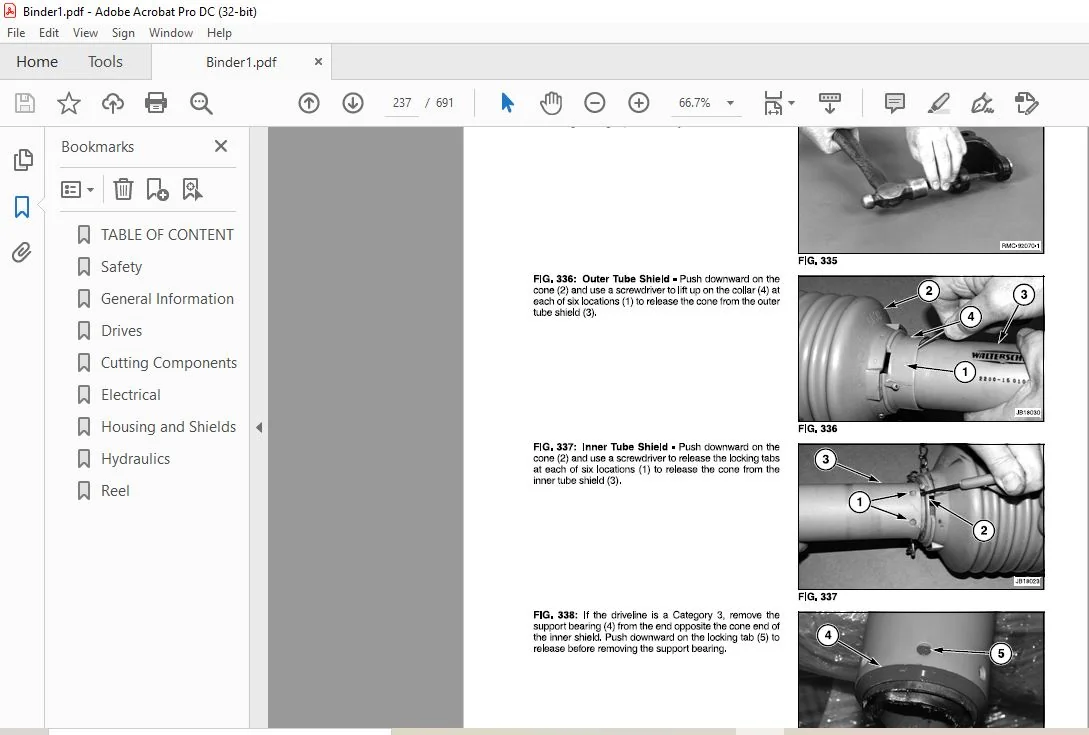The height and width of the screenshot is (735, 1089).
Task: Click the fit page scrolling icon
Action: tap(773, 103)
